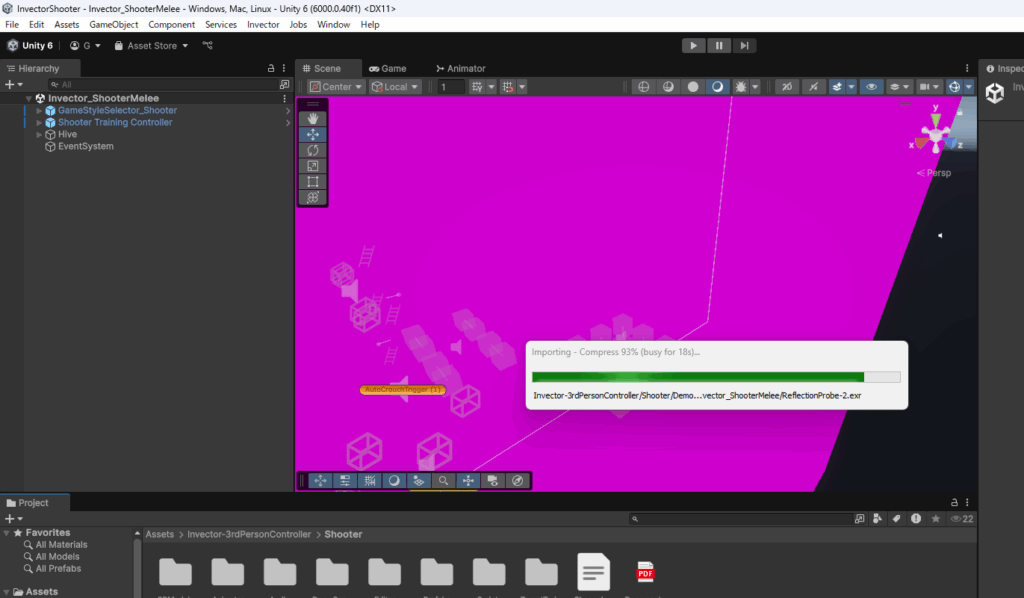Toggle hidden packages count 22

click(962, 518)
